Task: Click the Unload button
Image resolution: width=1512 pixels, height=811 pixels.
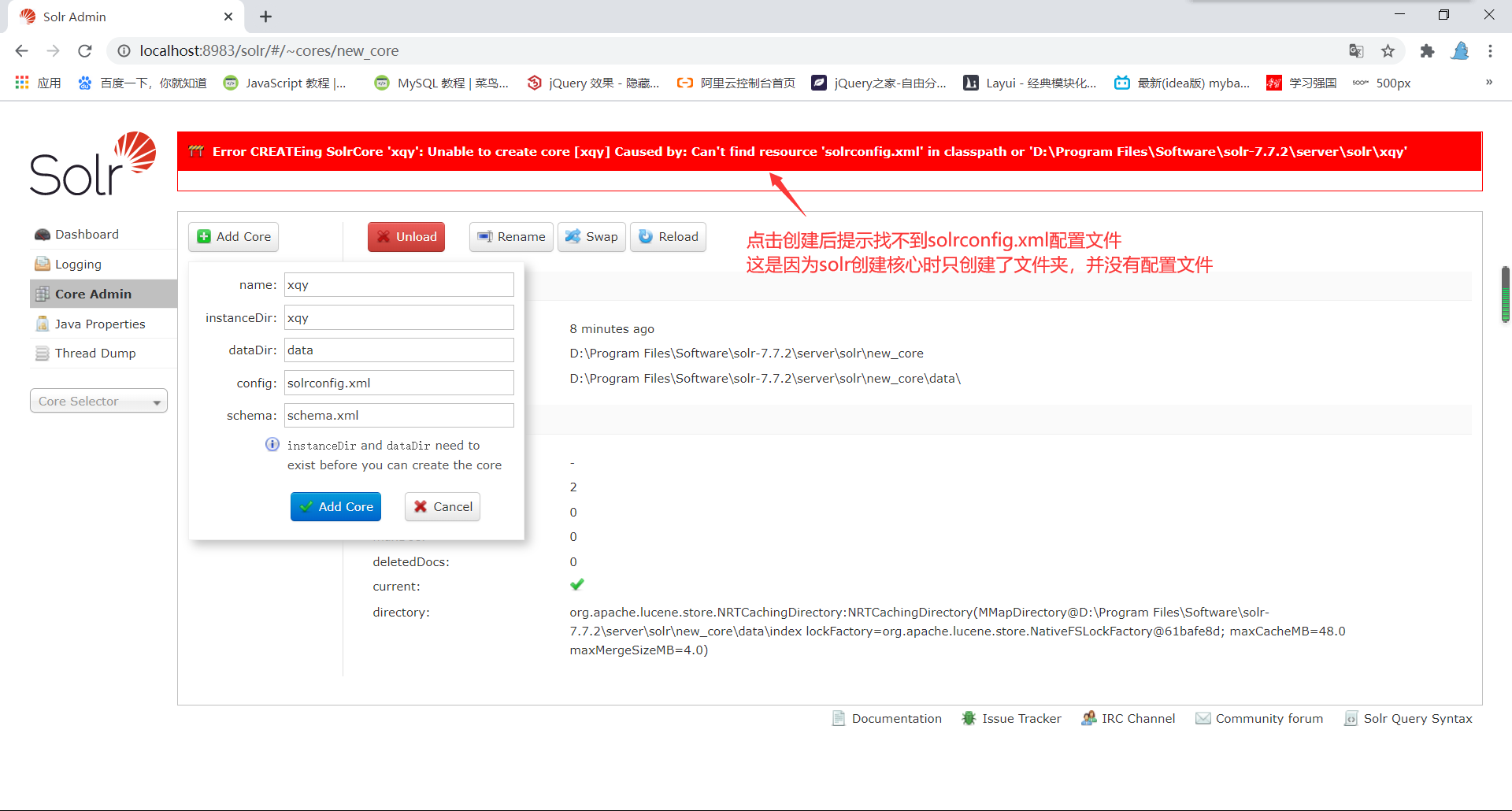Action: 406,236
